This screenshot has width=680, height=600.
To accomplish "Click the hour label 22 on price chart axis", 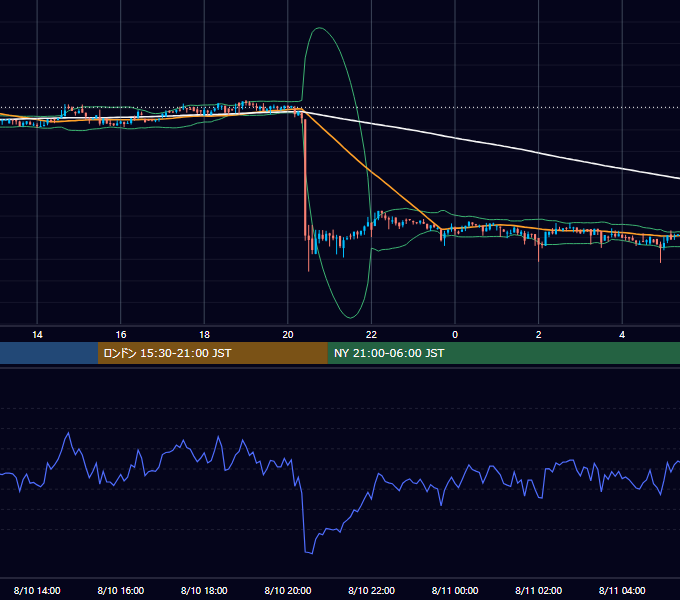I will pos(371,335).
